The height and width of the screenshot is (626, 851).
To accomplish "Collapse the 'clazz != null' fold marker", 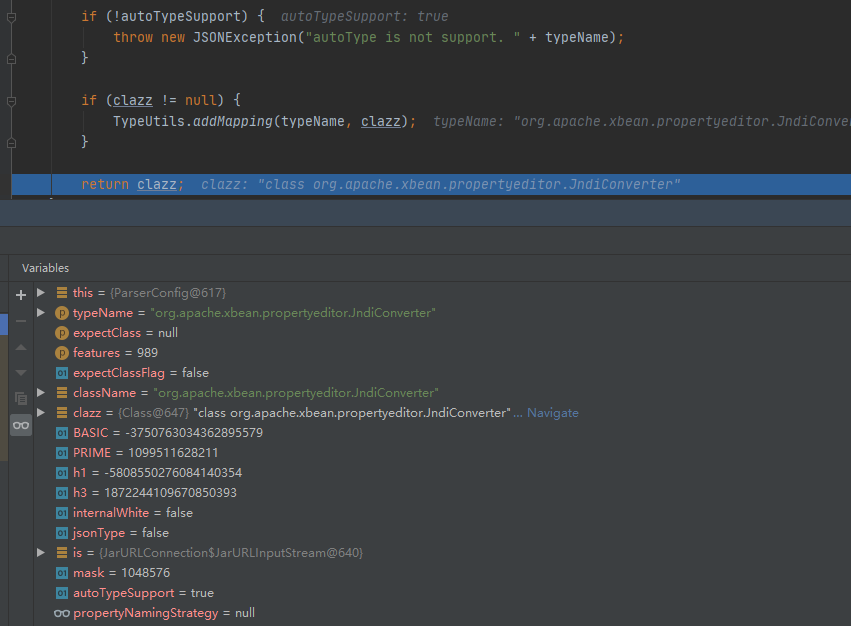I will coord(11,101).
